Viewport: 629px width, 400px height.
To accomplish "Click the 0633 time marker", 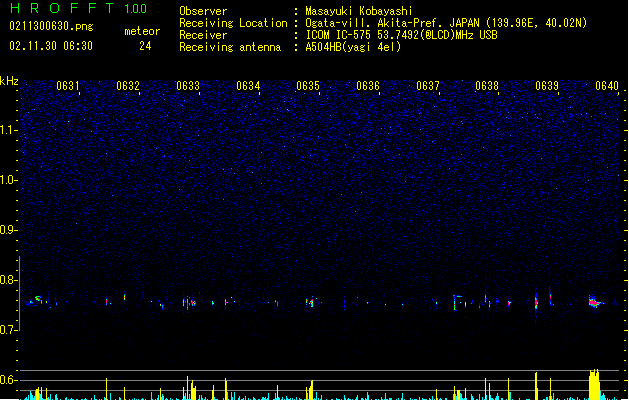I will (x=188, y=86).
